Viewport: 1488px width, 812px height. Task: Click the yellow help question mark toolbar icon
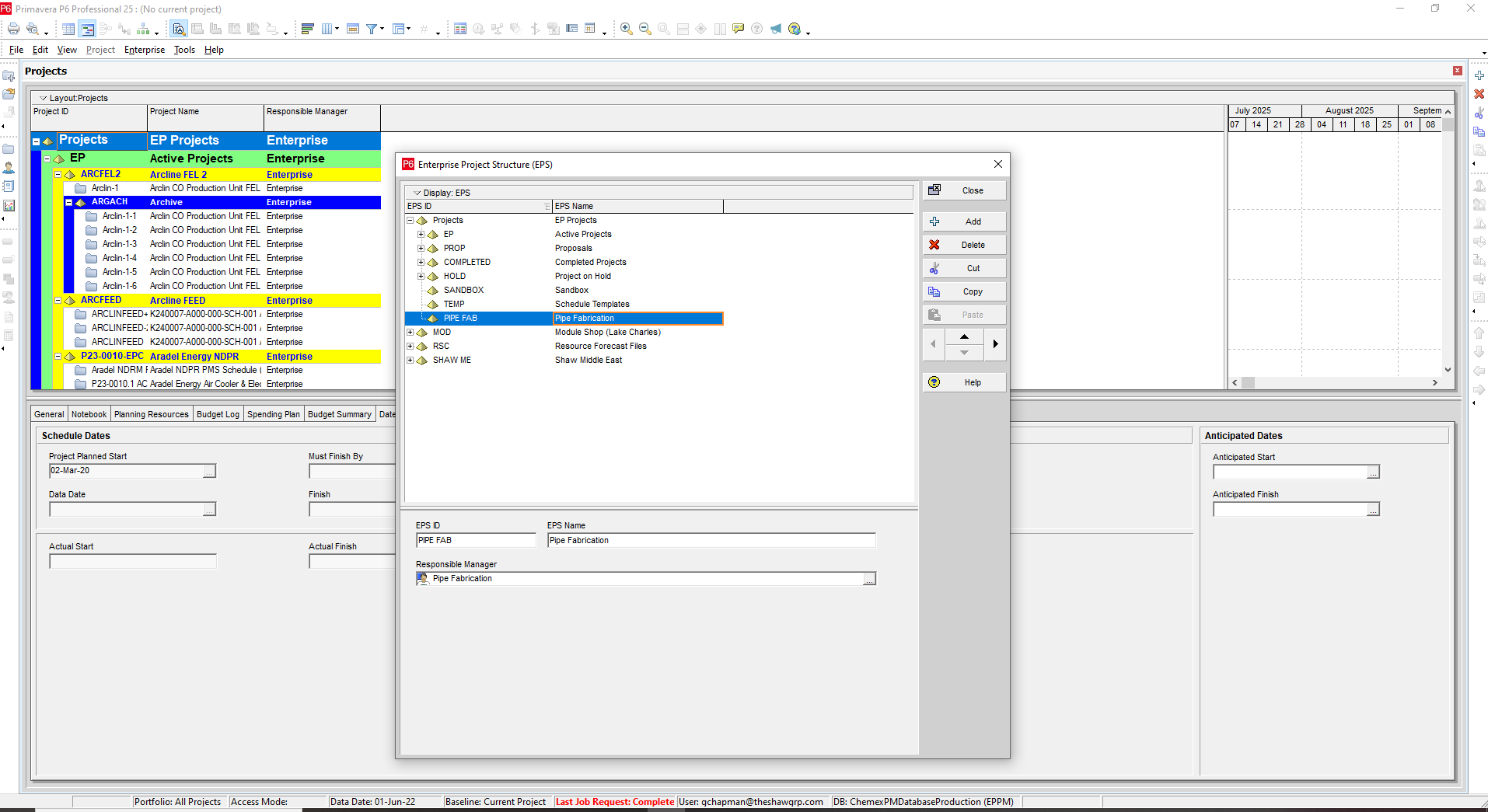(794, 29)
